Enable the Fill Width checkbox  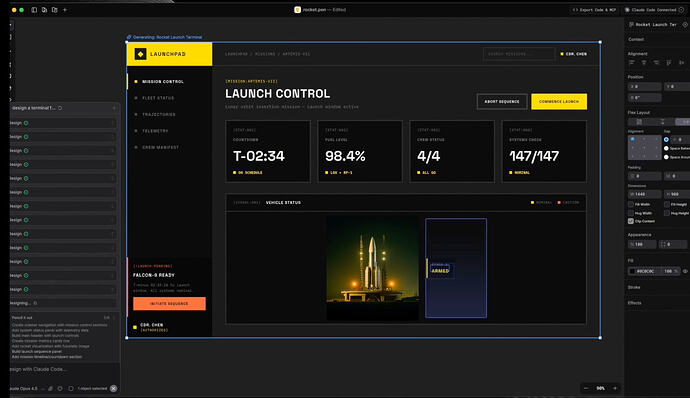(x=631, y=204)
